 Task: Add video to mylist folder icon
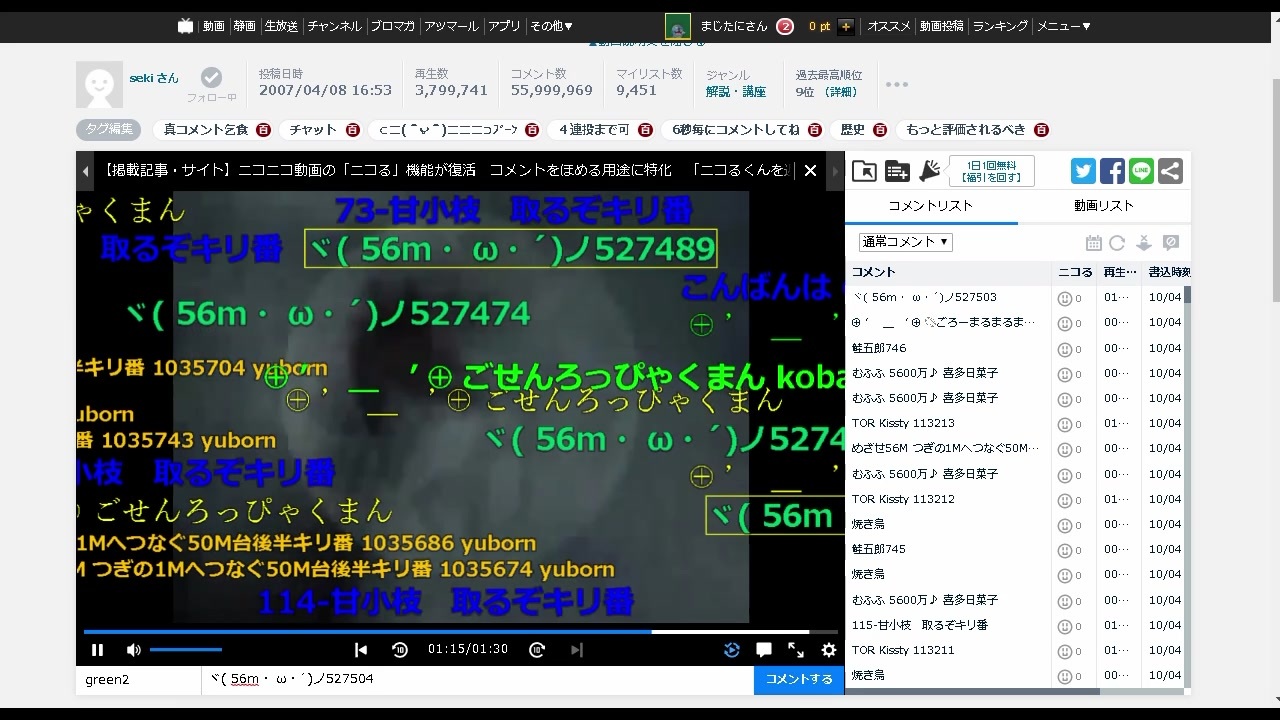(x=897, y=171)
